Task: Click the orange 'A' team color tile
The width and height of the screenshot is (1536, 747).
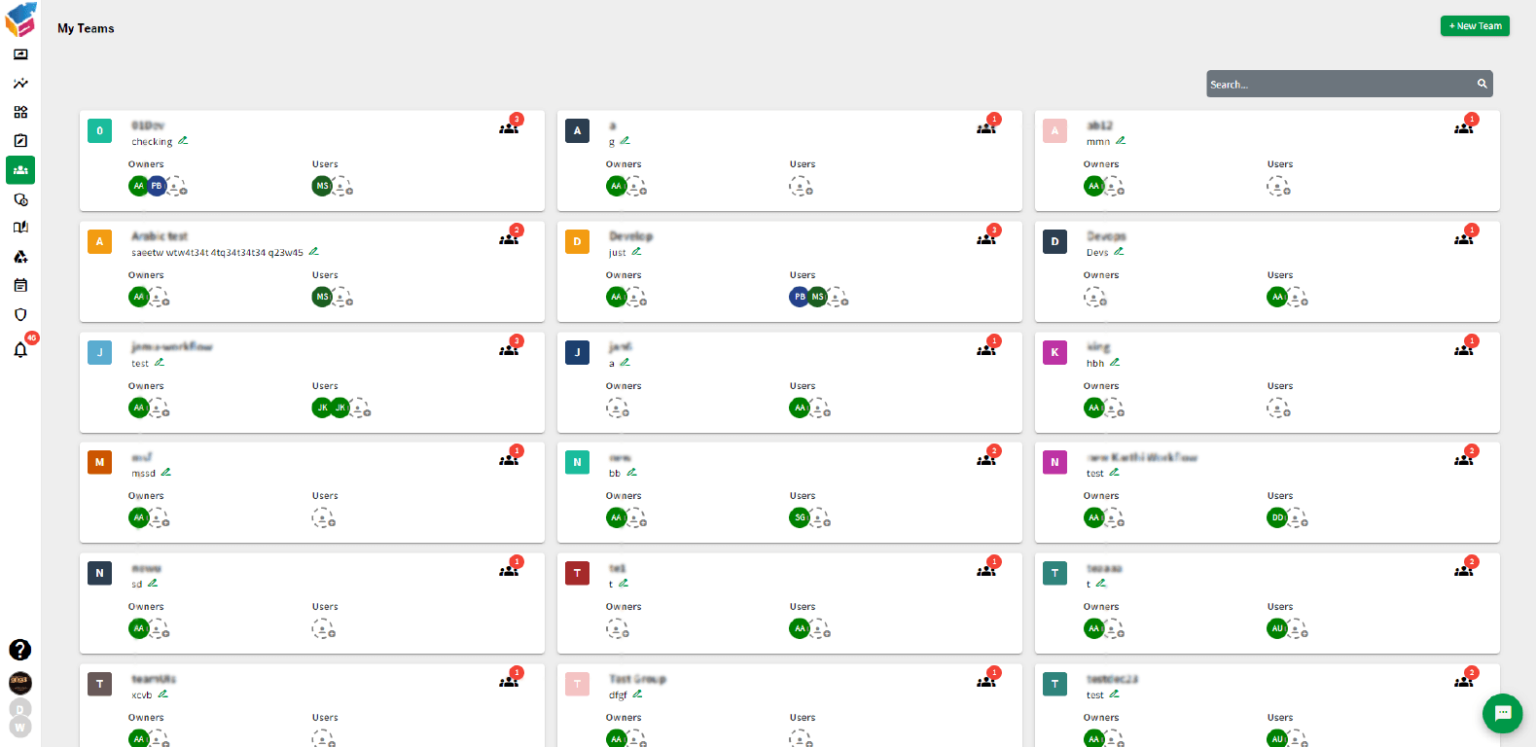Action: point(99,242)
